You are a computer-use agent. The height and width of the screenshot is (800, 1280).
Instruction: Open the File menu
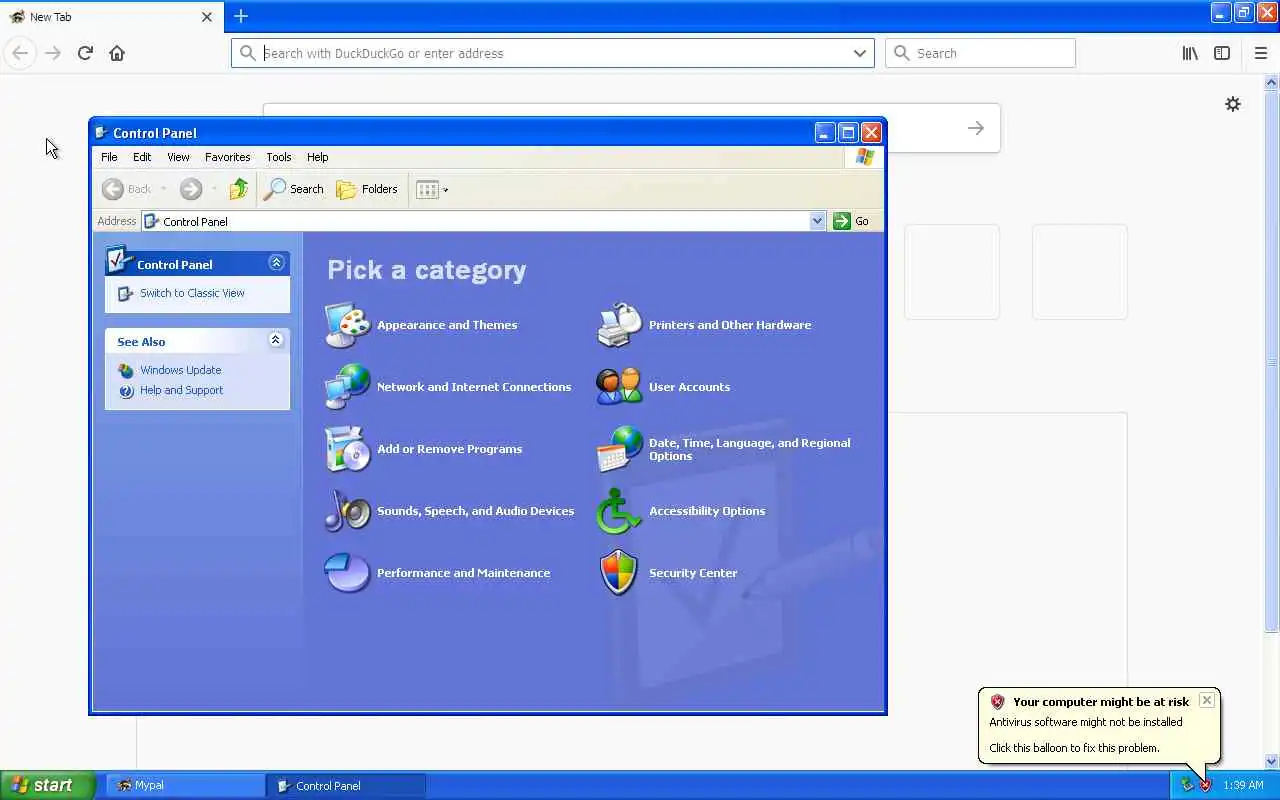coord(109,157)
